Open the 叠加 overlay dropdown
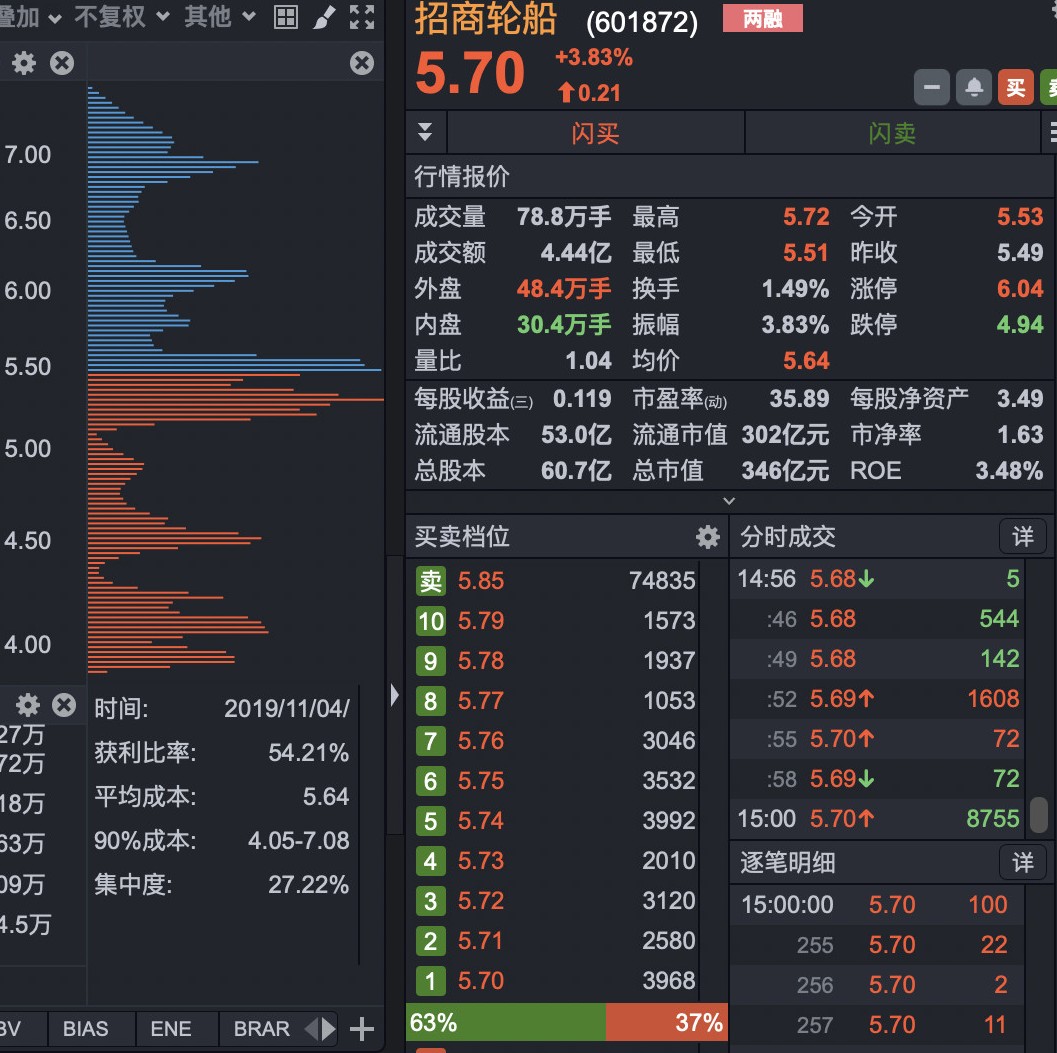This screenshot has width=1057, height=1053. pyautogui.click(x=31, y=17)
